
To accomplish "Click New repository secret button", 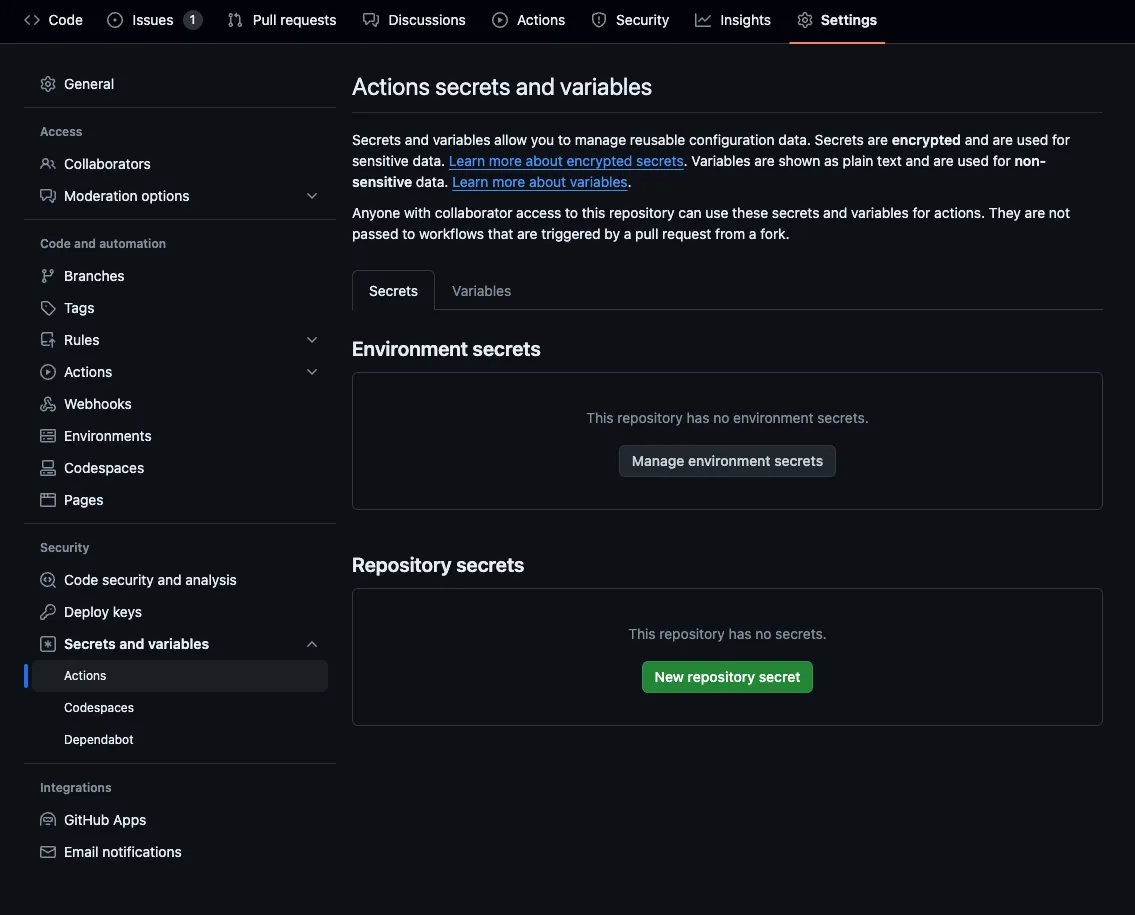I will (x=727, y=678).
